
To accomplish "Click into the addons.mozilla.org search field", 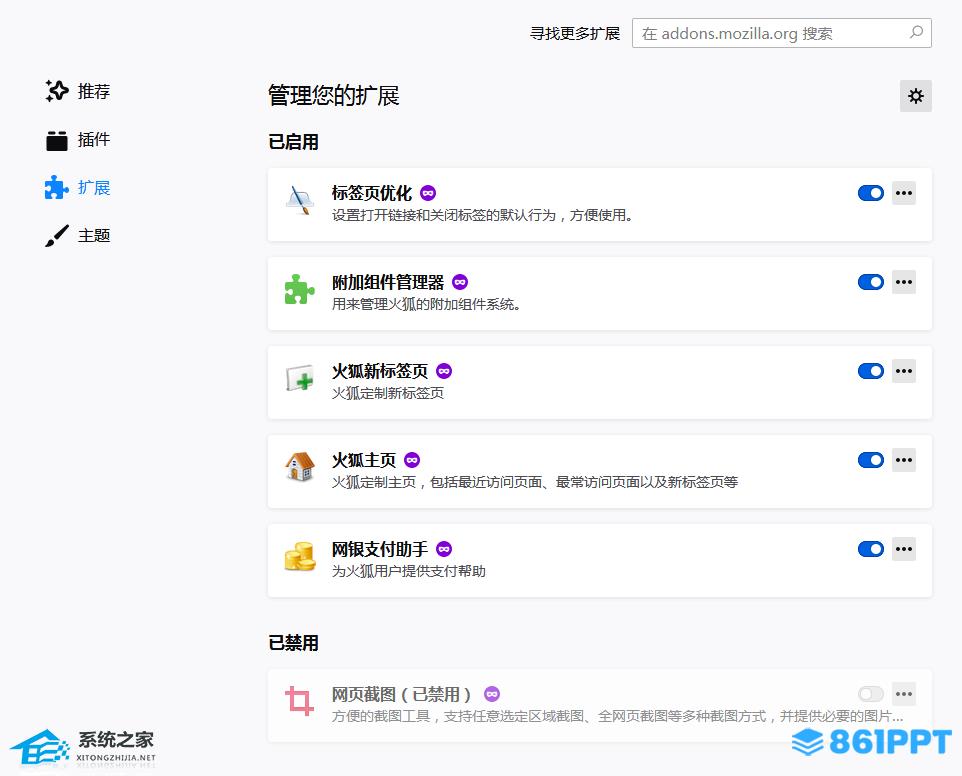I will (782, 33).
